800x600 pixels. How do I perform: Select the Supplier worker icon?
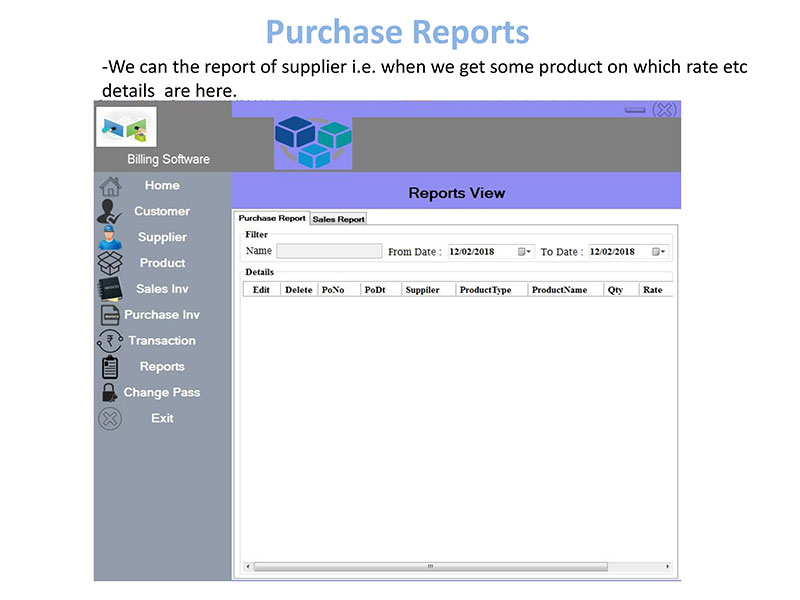click(x=109, y=237)
